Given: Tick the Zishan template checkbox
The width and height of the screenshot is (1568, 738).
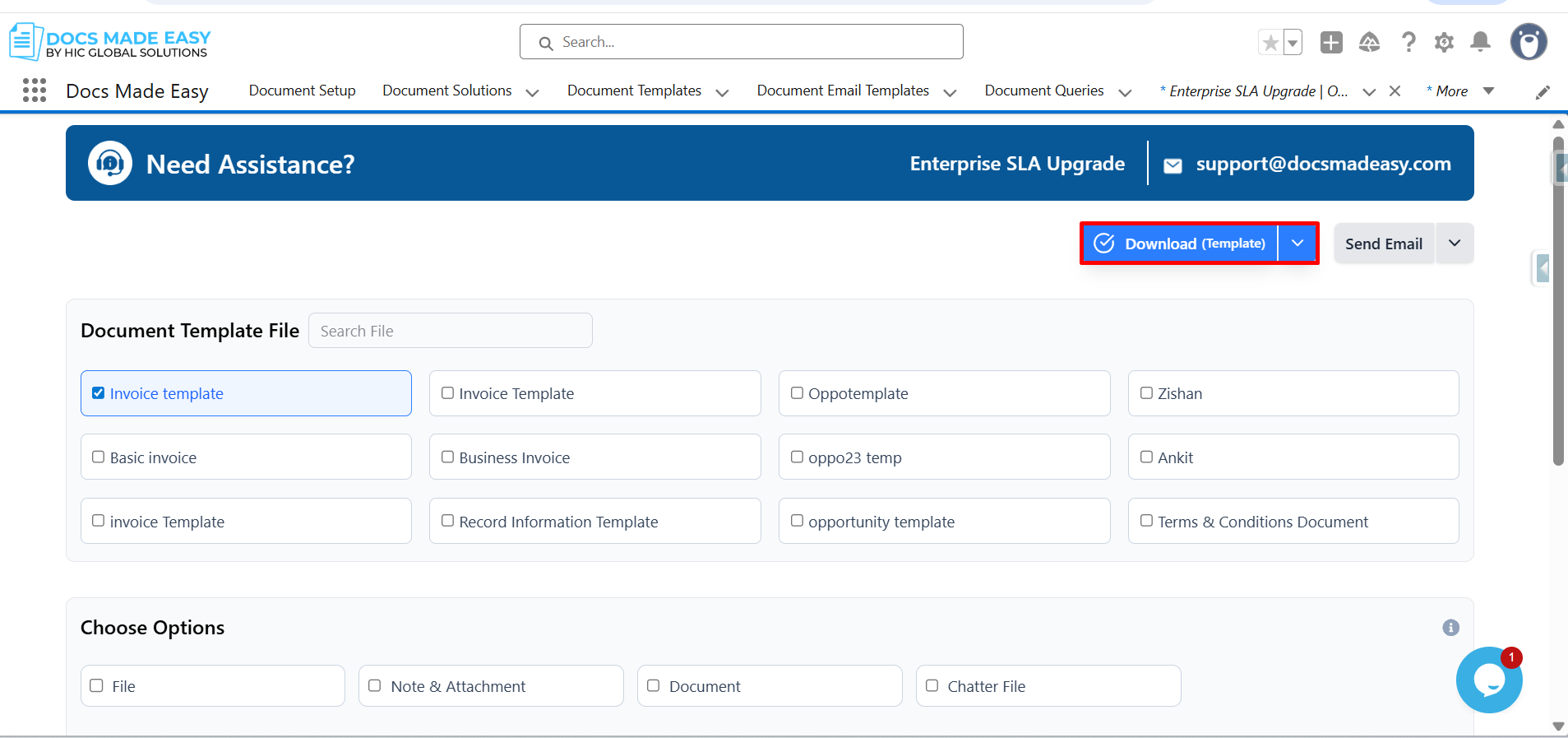Looking at the screenshot, I should click(1146, 393).
